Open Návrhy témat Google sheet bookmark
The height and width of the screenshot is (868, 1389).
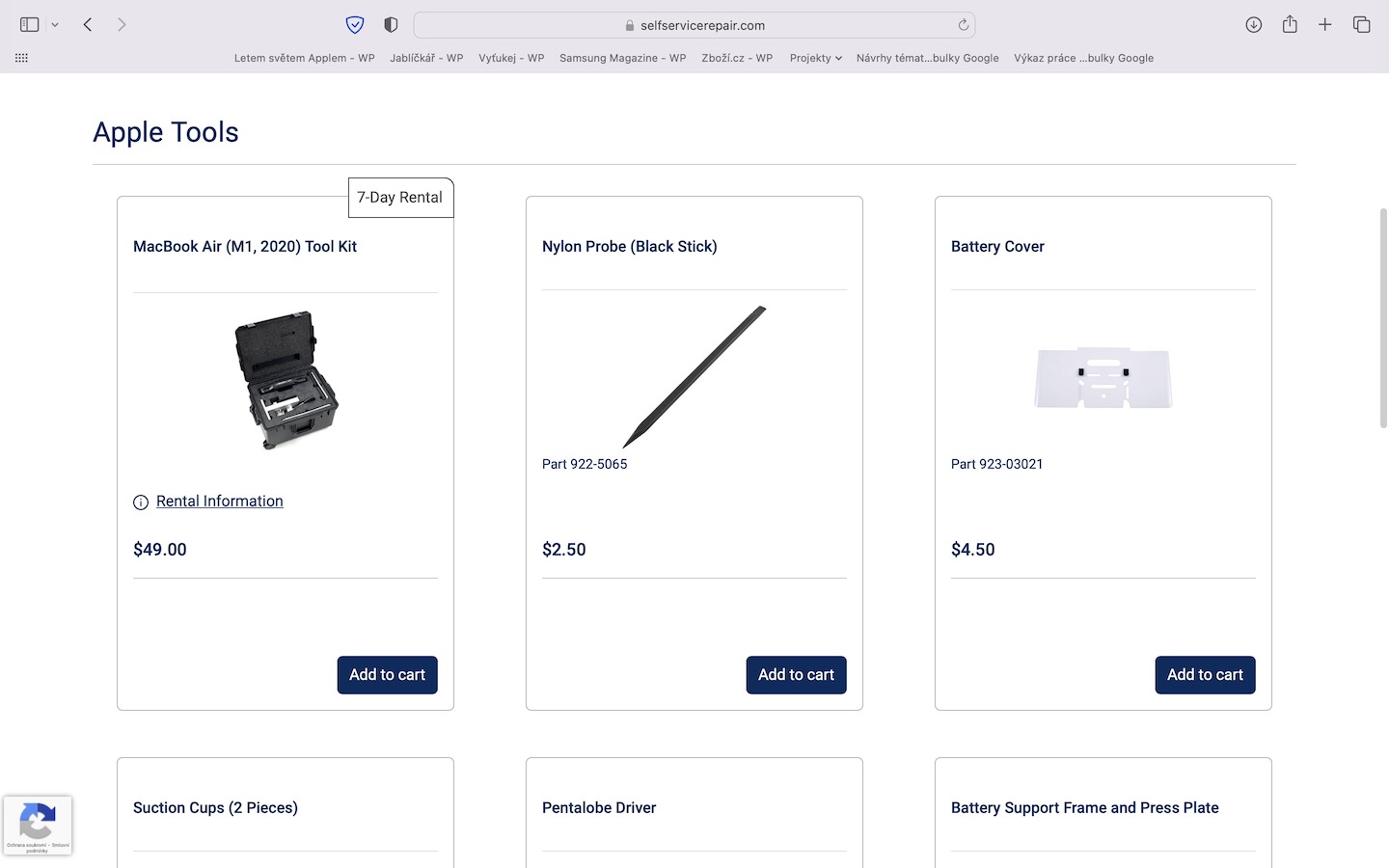928,58
